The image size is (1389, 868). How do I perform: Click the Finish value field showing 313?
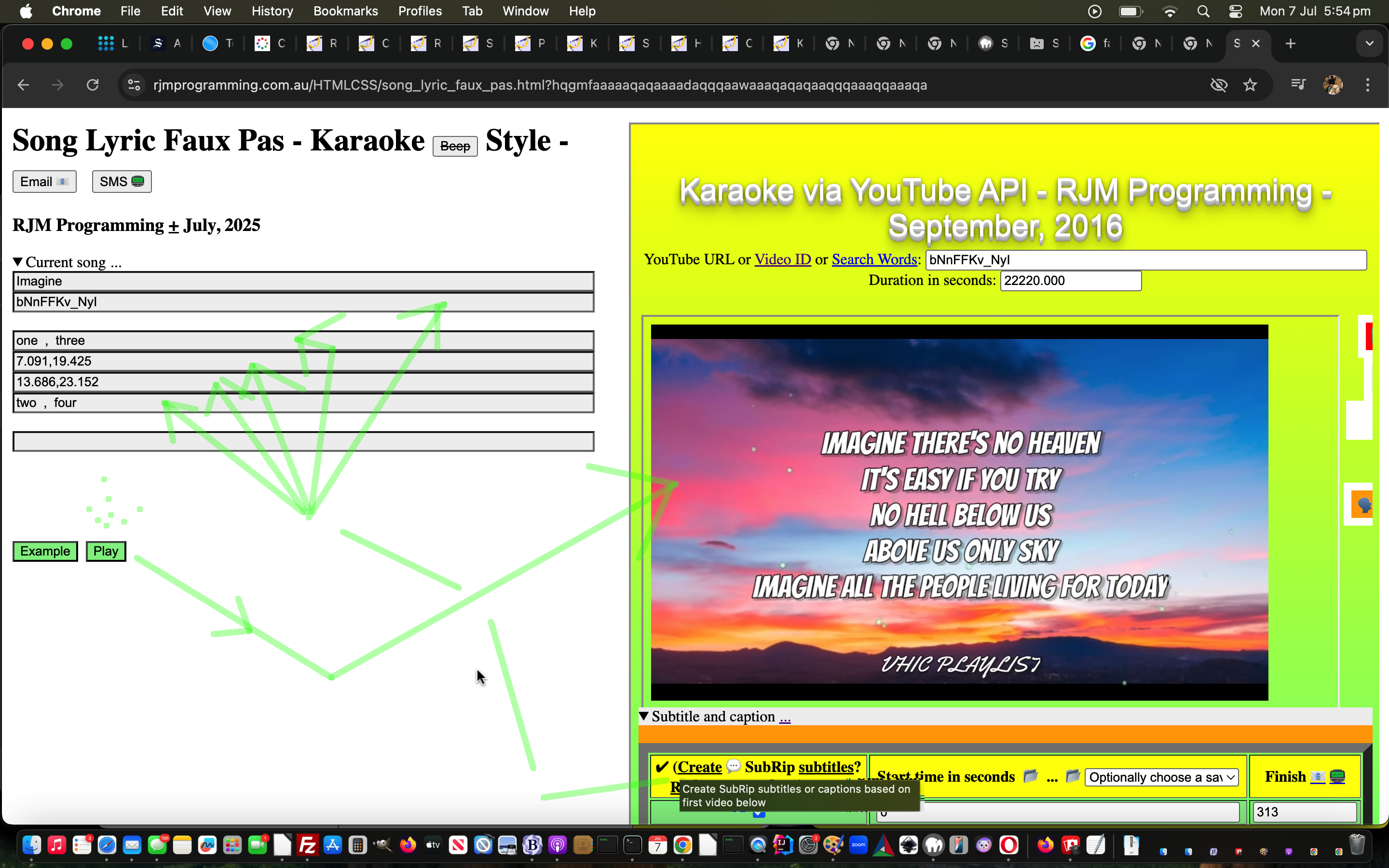(x=1304, y=812)
